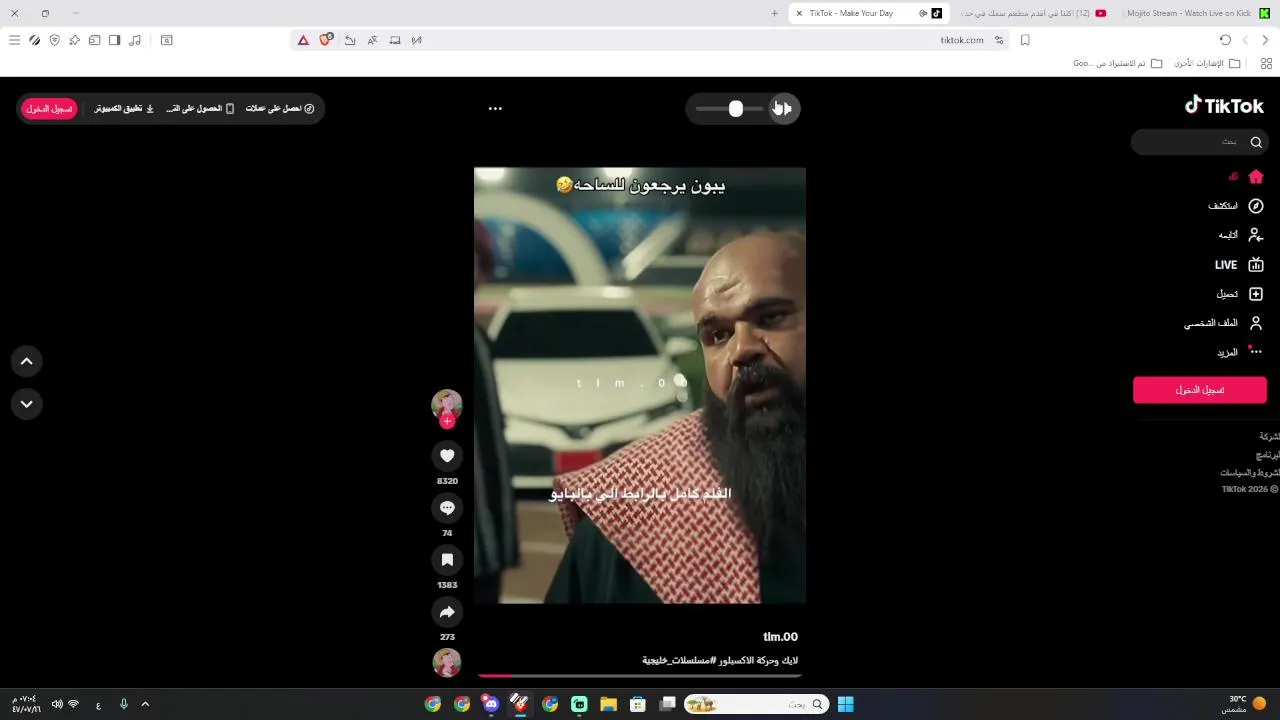
Task: Follow the creator with the plus badge
Action: point(447,421)
